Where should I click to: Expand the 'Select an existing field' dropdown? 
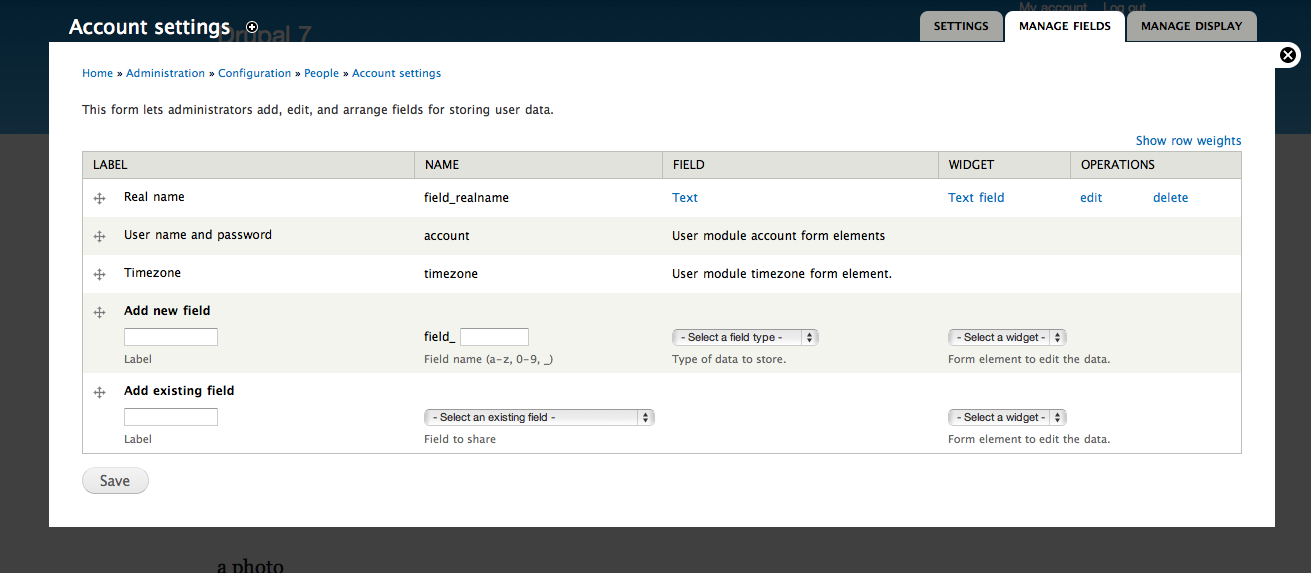539,417
